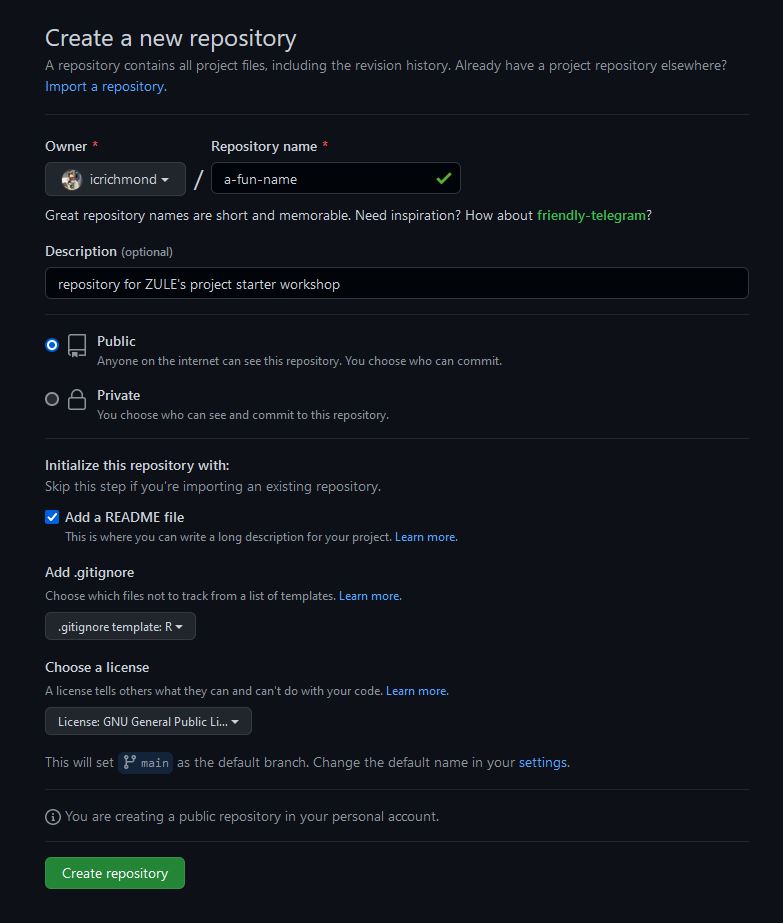Uncheck the Add a README file checkbox

52,517
